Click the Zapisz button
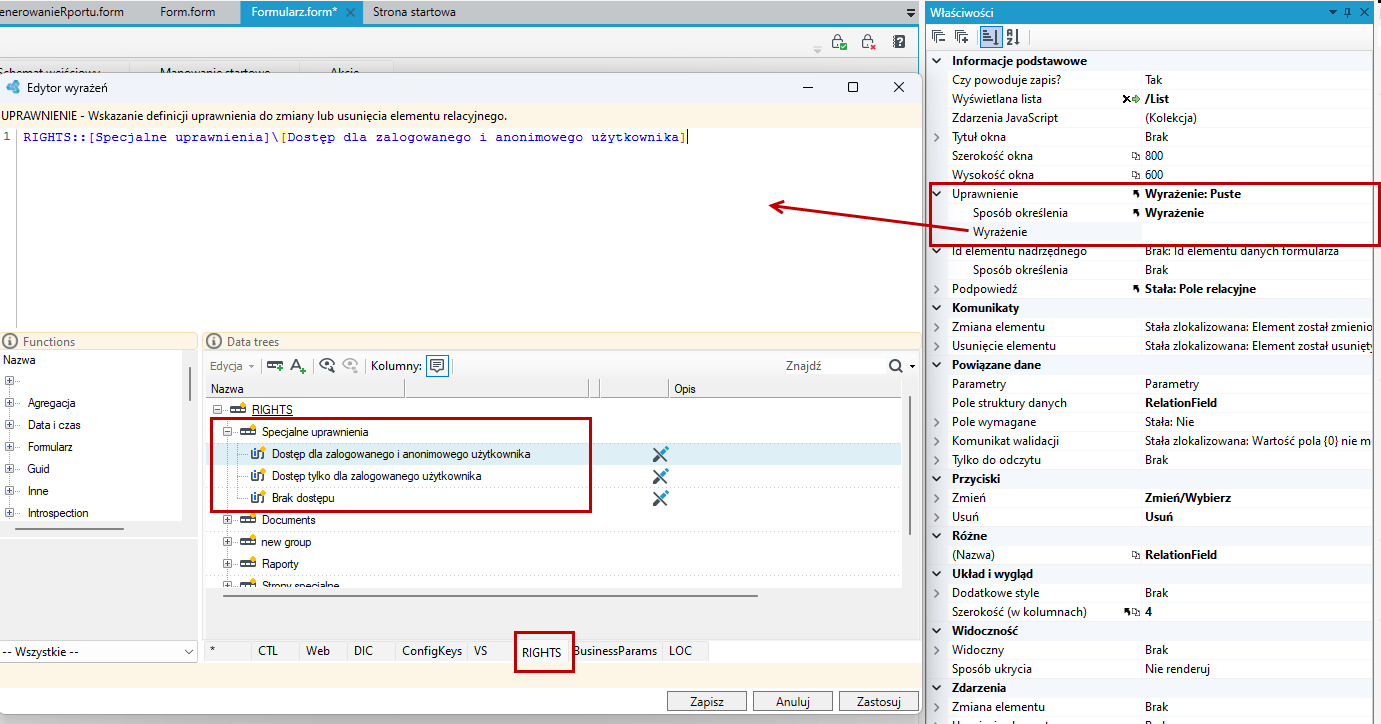 707,701
